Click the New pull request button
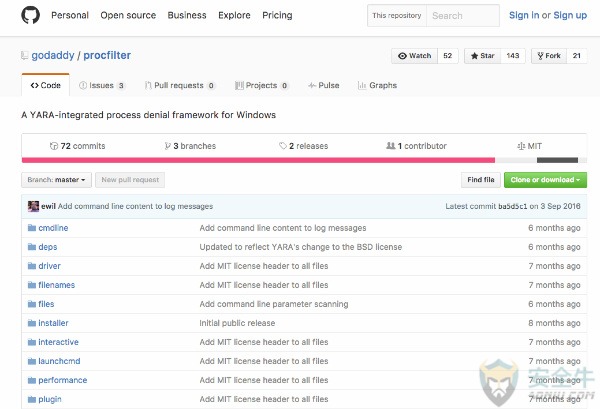 pos(130,180)
